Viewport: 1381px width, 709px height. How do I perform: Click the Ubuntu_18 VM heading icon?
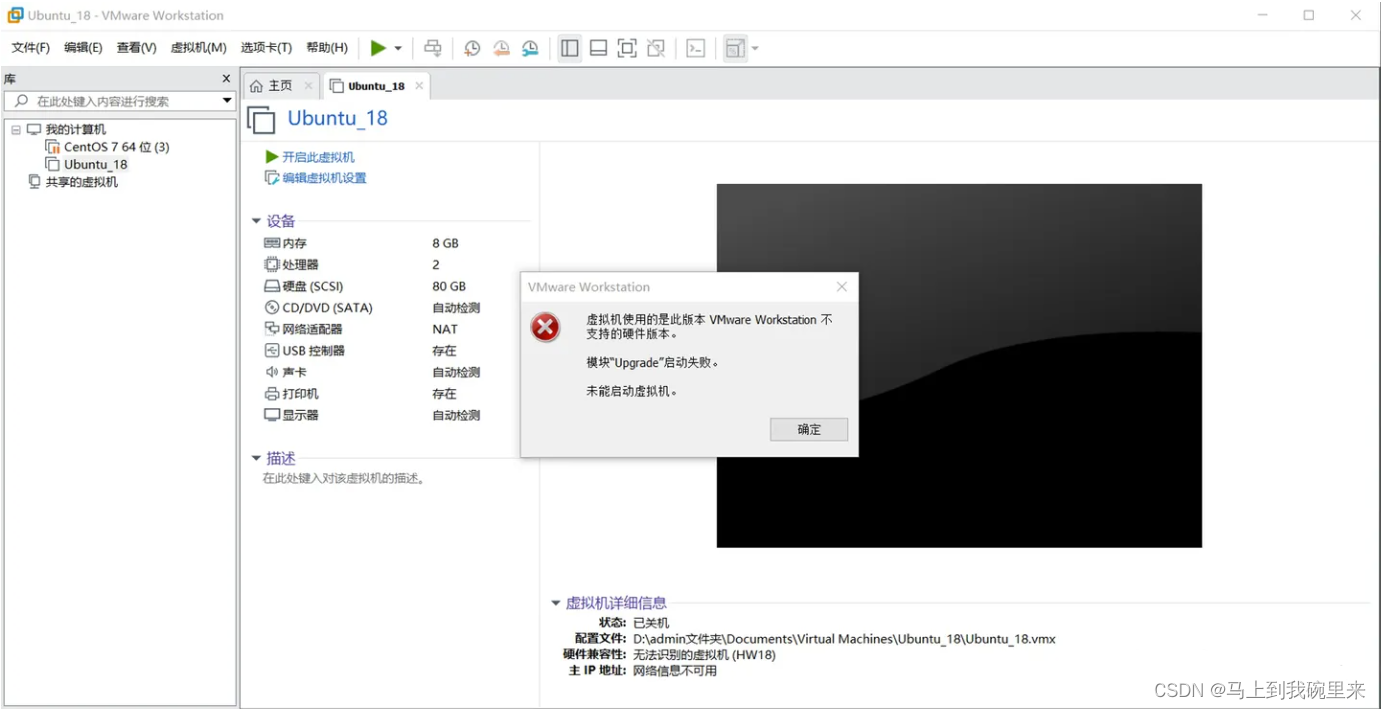pos(261,120)
